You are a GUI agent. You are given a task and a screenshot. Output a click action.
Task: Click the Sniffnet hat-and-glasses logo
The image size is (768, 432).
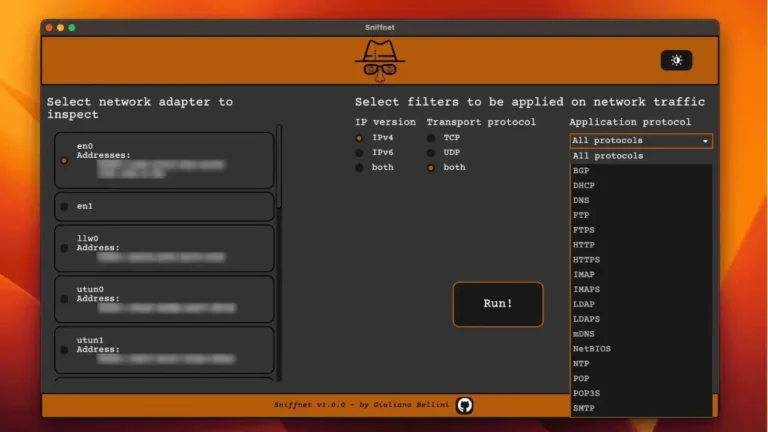380,61
